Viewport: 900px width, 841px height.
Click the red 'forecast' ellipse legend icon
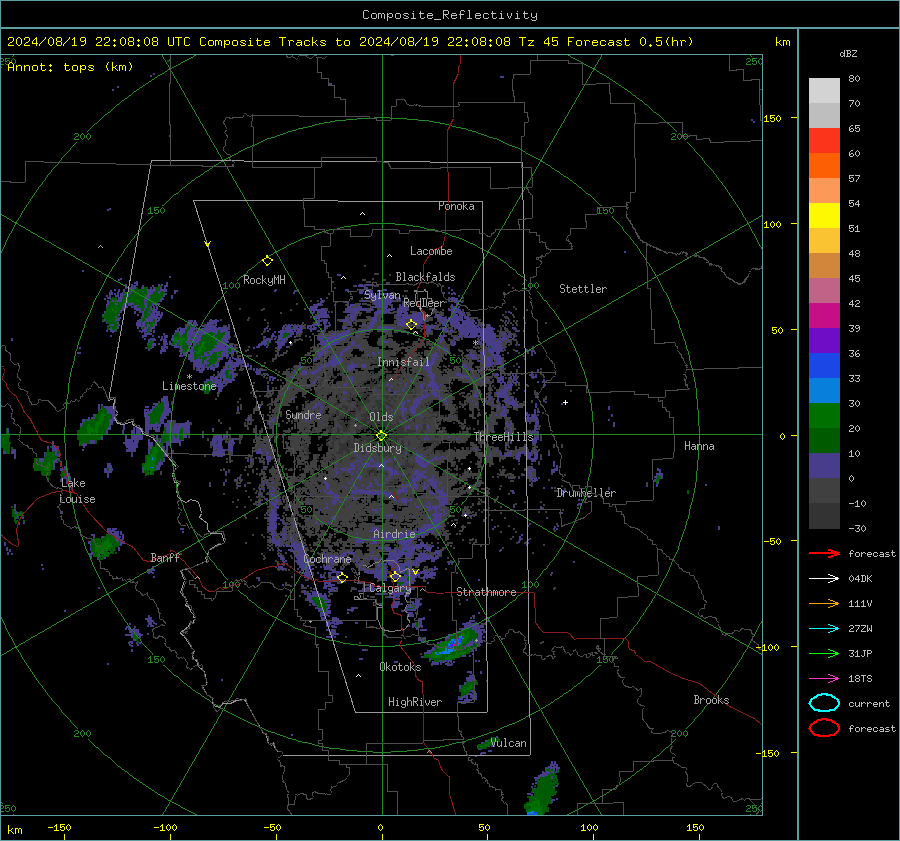(x=824, y=728)
